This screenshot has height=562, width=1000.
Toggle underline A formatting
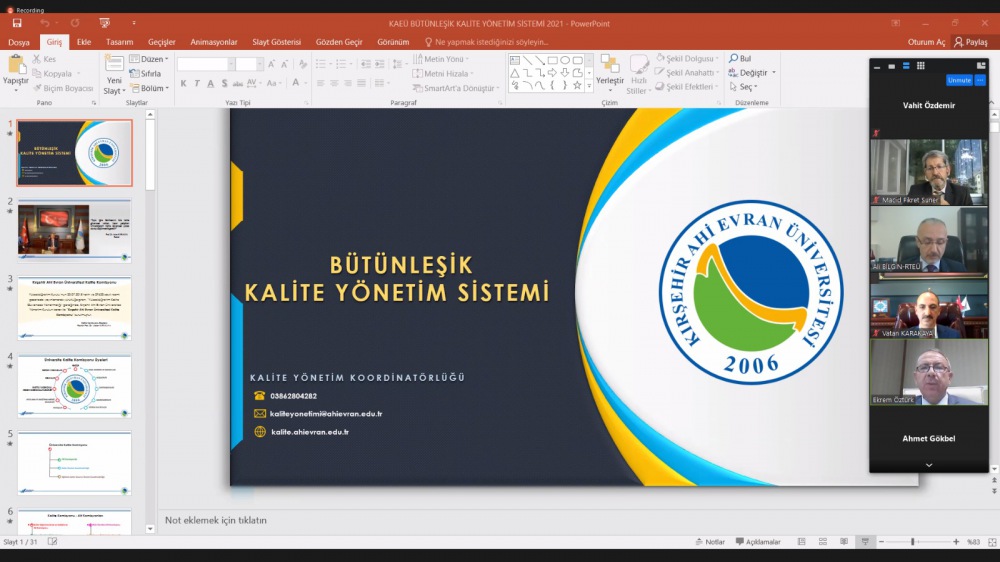click(210, 84)
